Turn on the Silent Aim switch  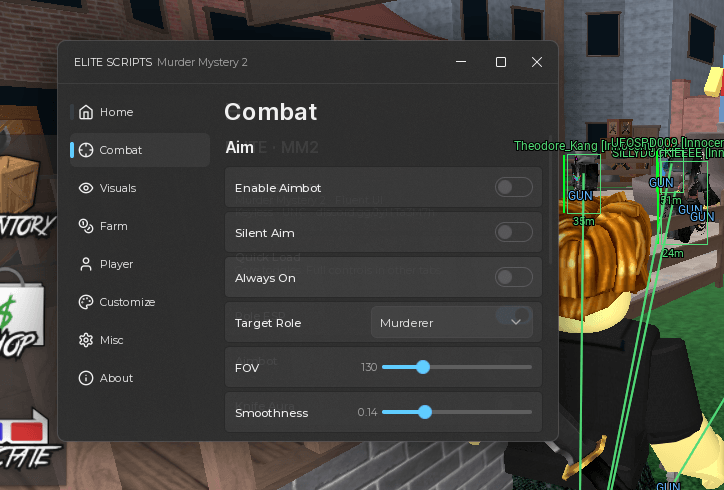coord(513,232)
